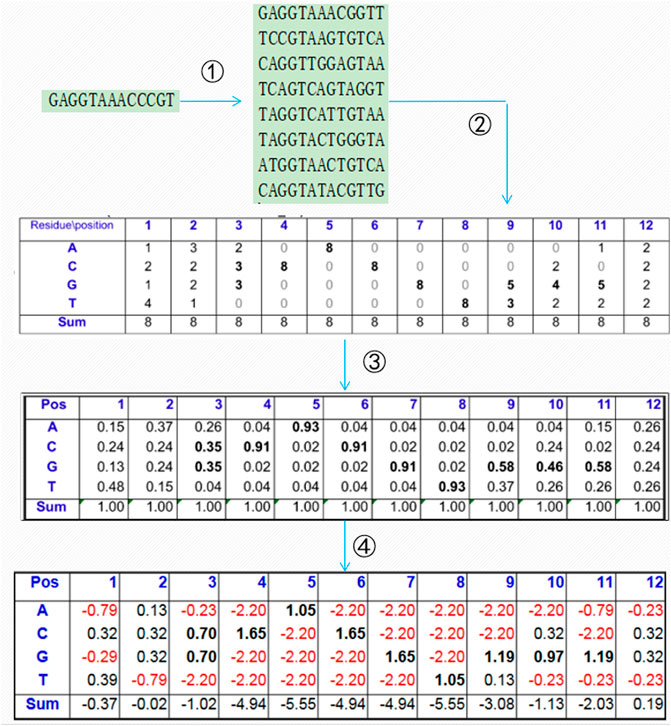Click column header 6 in the frequency table
Viewport: 671px width, 726px height.
[364, 404]
